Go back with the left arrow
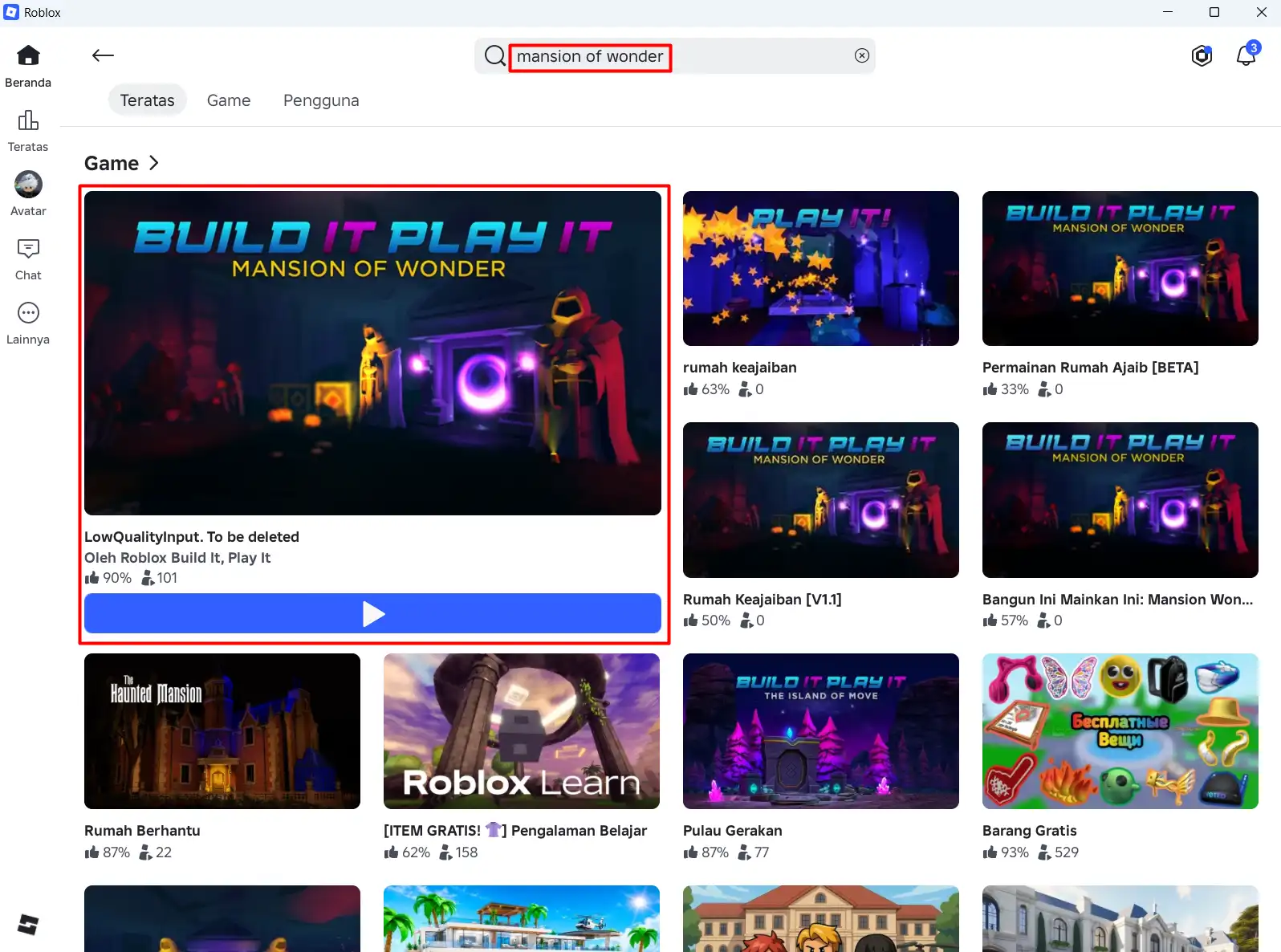 tap(103, 55)
